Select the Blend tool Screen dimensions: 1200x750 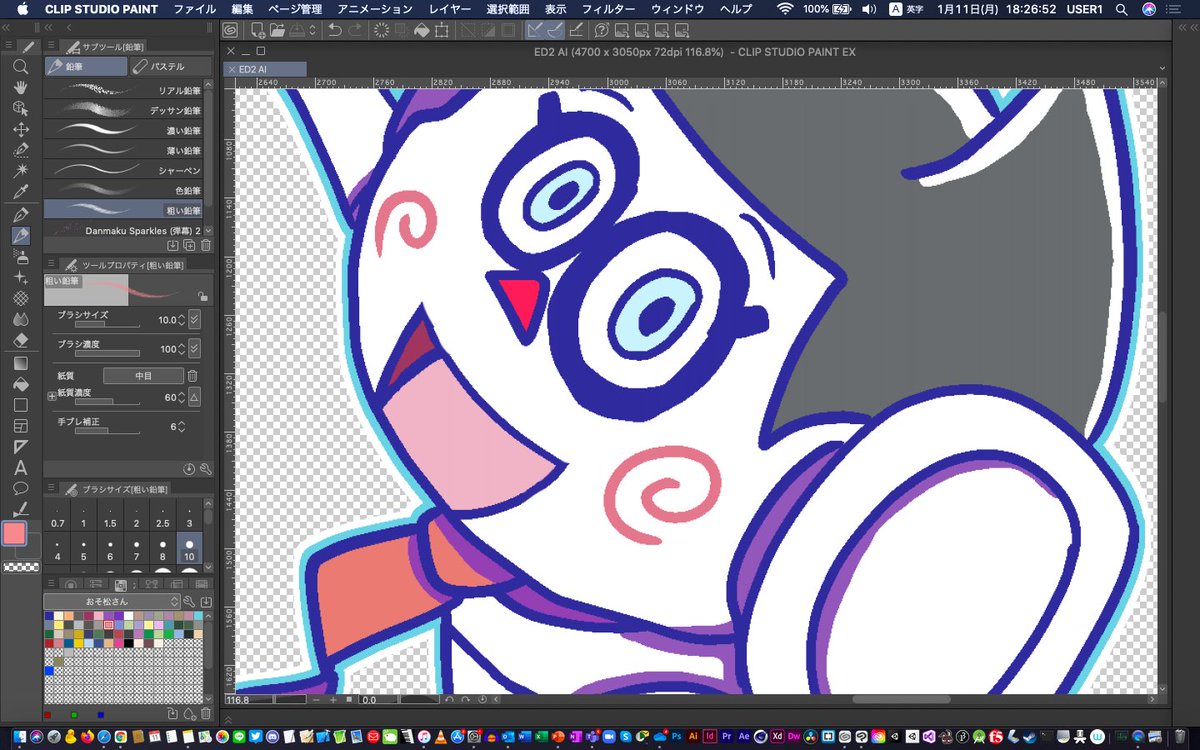coord(20,319)
